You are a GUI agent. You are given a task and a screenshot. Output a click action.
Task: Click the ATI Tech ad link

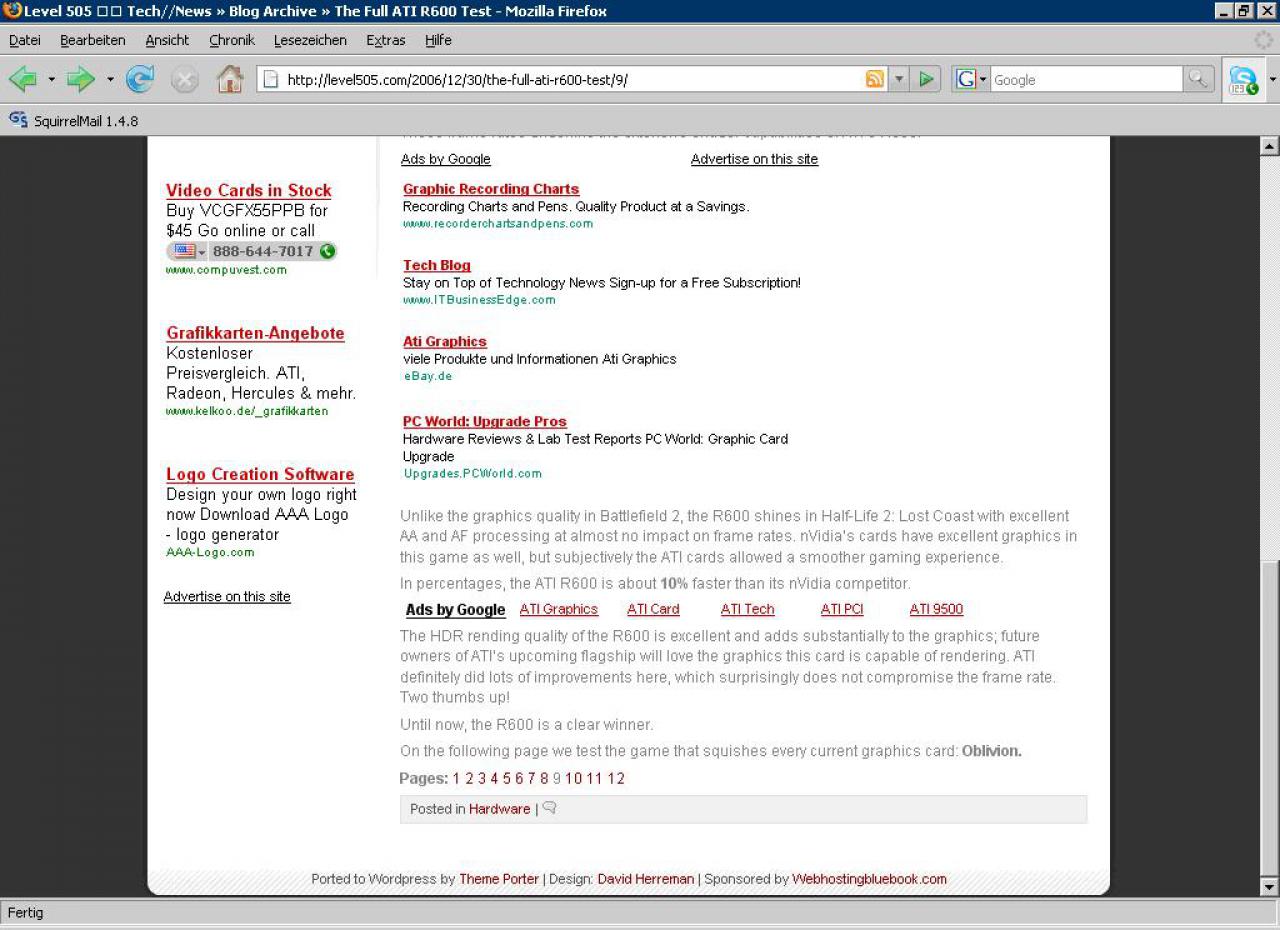748,609
